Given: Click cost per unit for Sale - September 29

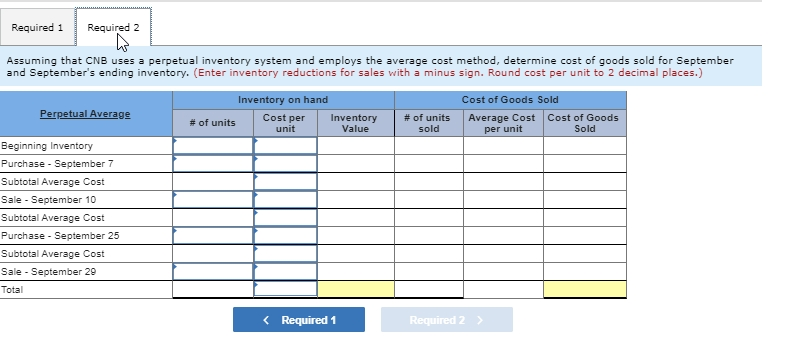Looking at the screenshot, I should pyautogui.click(x=285, y=272).
